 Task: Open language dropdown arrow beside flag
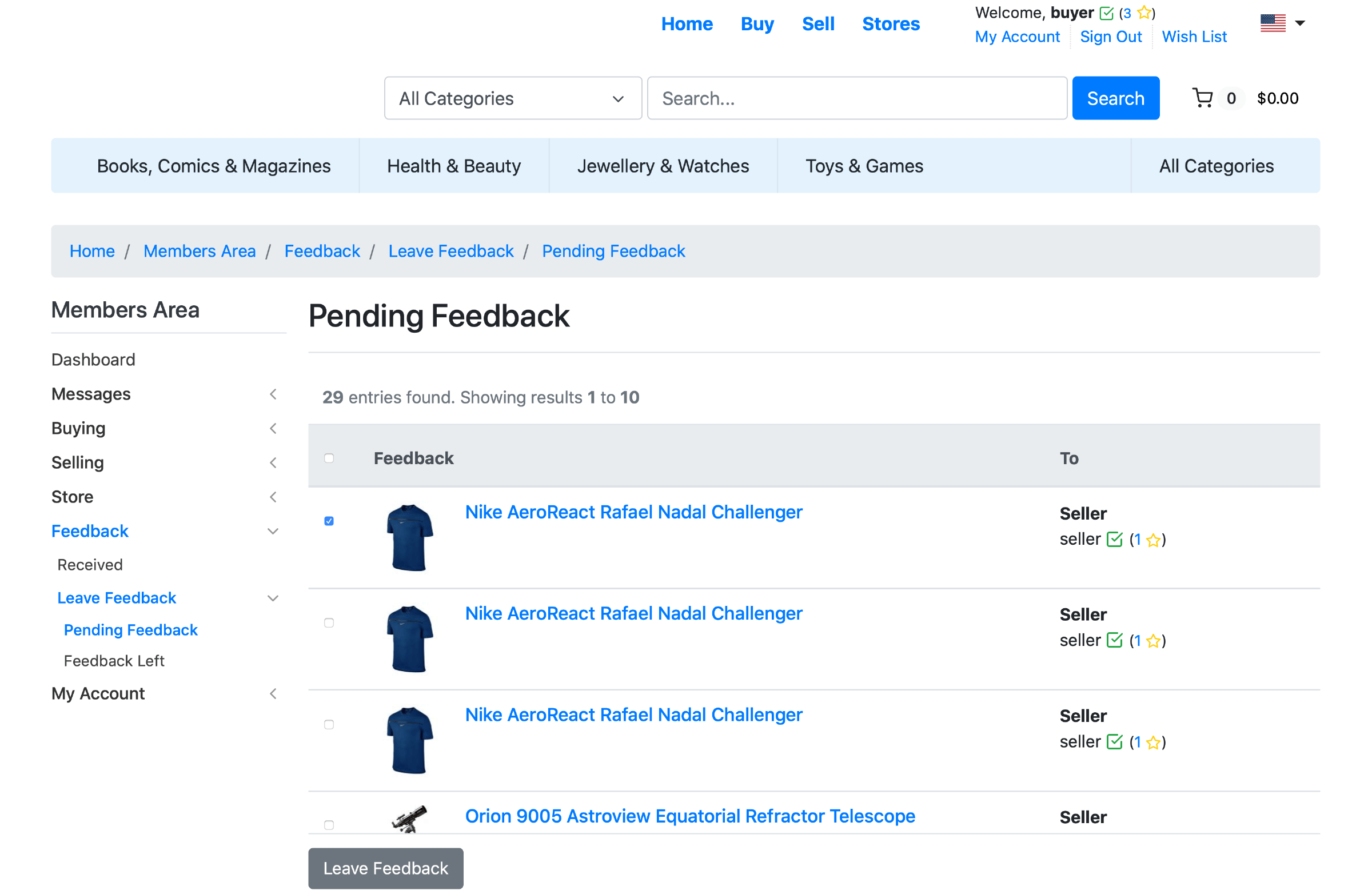tap(1300, 23)
